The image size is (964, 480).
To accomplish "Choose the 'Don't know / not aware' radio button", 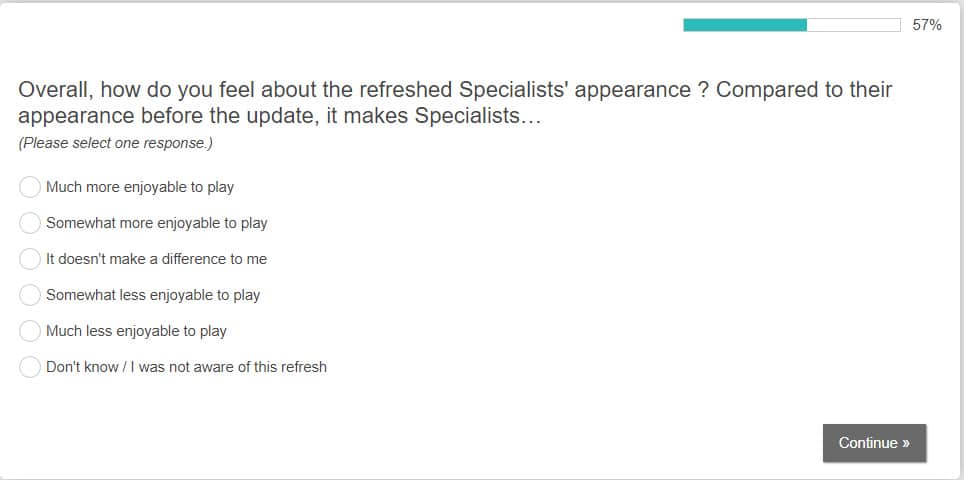I will (x=30, y=367).
